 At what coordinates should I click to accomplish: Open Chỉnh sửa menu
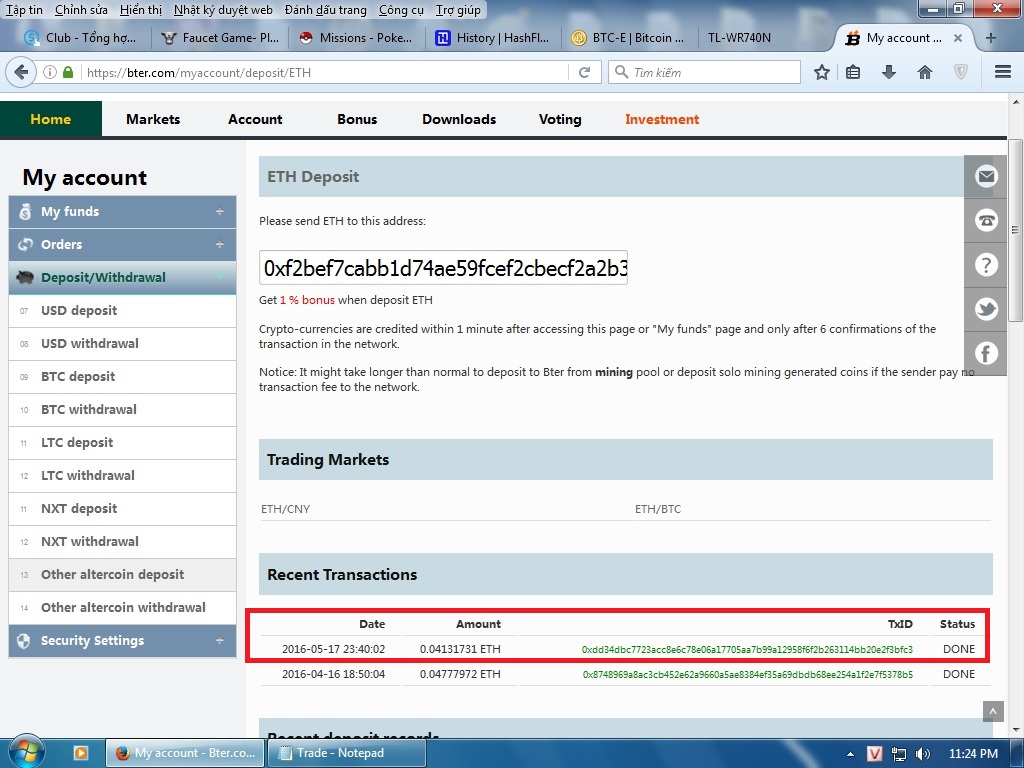pos(81,10)
